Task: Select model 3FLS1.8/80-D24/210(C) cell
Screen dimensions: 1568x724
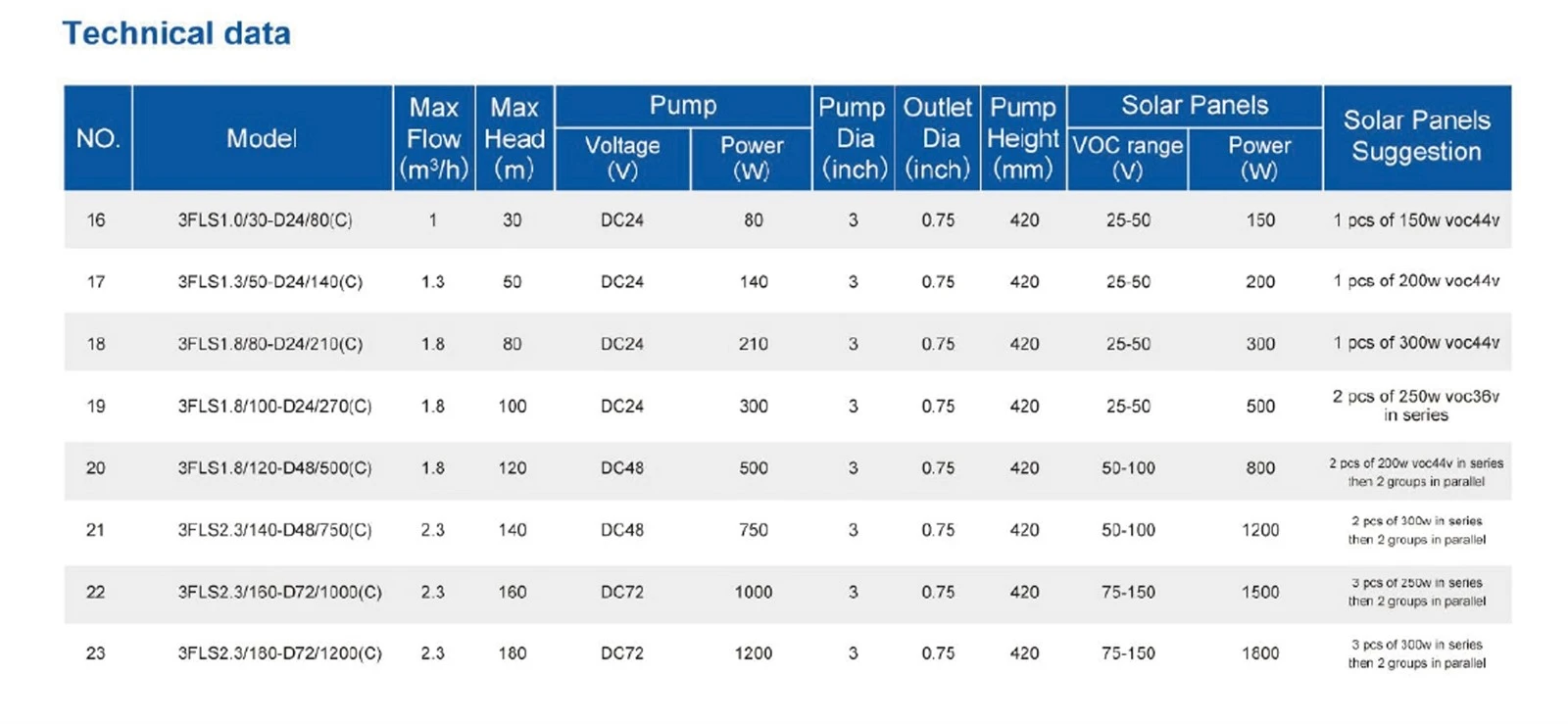Action: tap(270, 344)
